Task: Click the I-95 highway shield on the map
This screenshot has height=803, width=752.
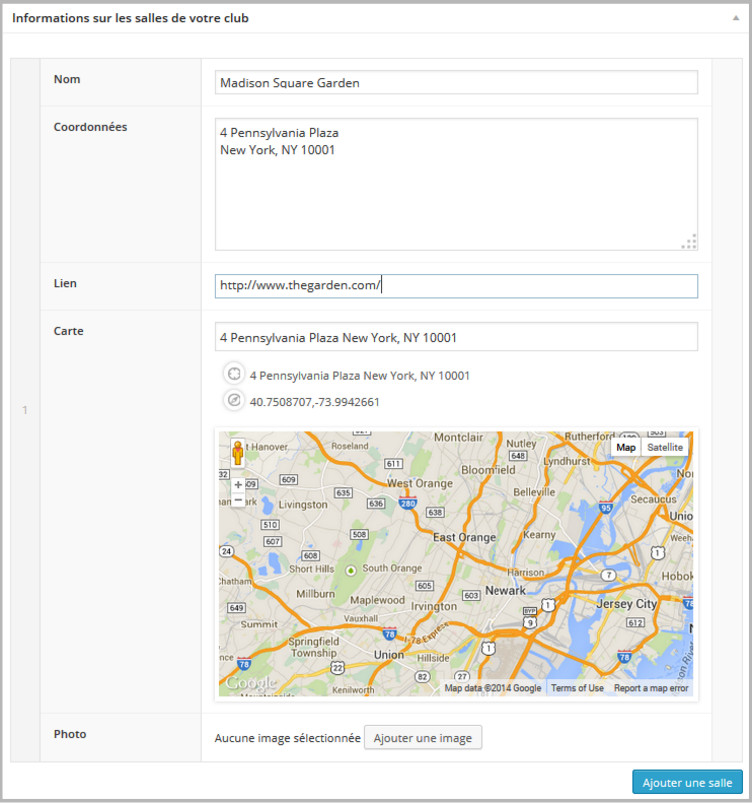Action: tap(606, 508)
